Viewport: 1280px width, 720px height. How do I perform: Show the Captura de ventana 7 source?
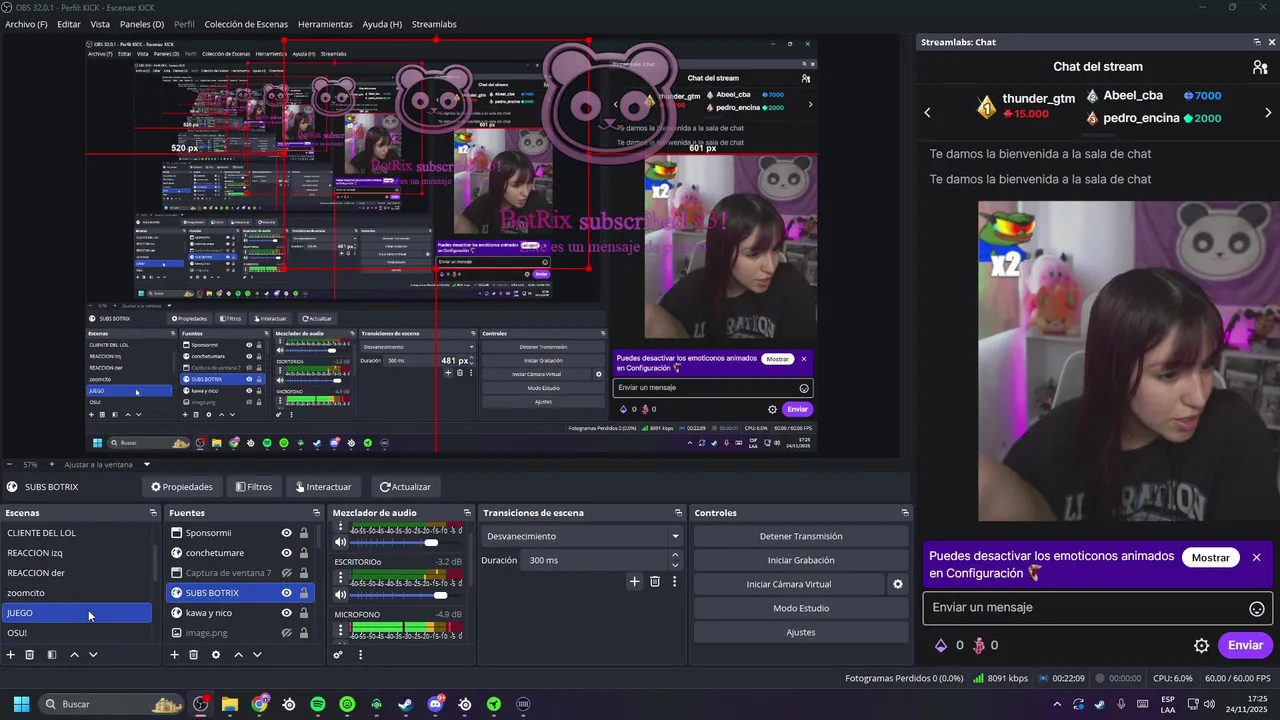[286, 573]
